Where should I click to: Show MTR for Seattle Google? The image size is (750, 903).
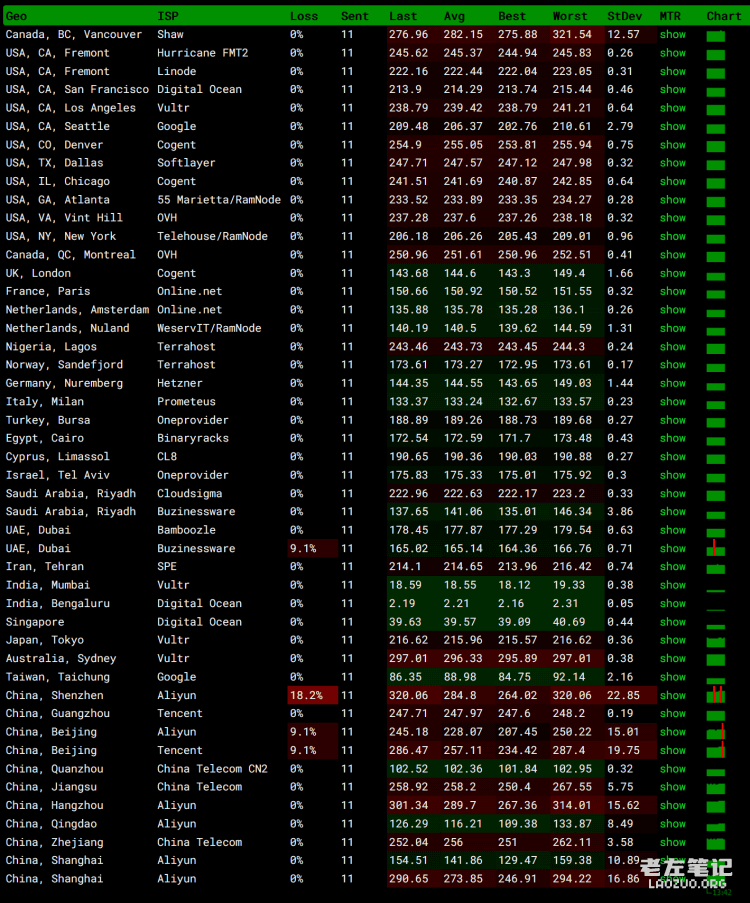tap(673, 126)
